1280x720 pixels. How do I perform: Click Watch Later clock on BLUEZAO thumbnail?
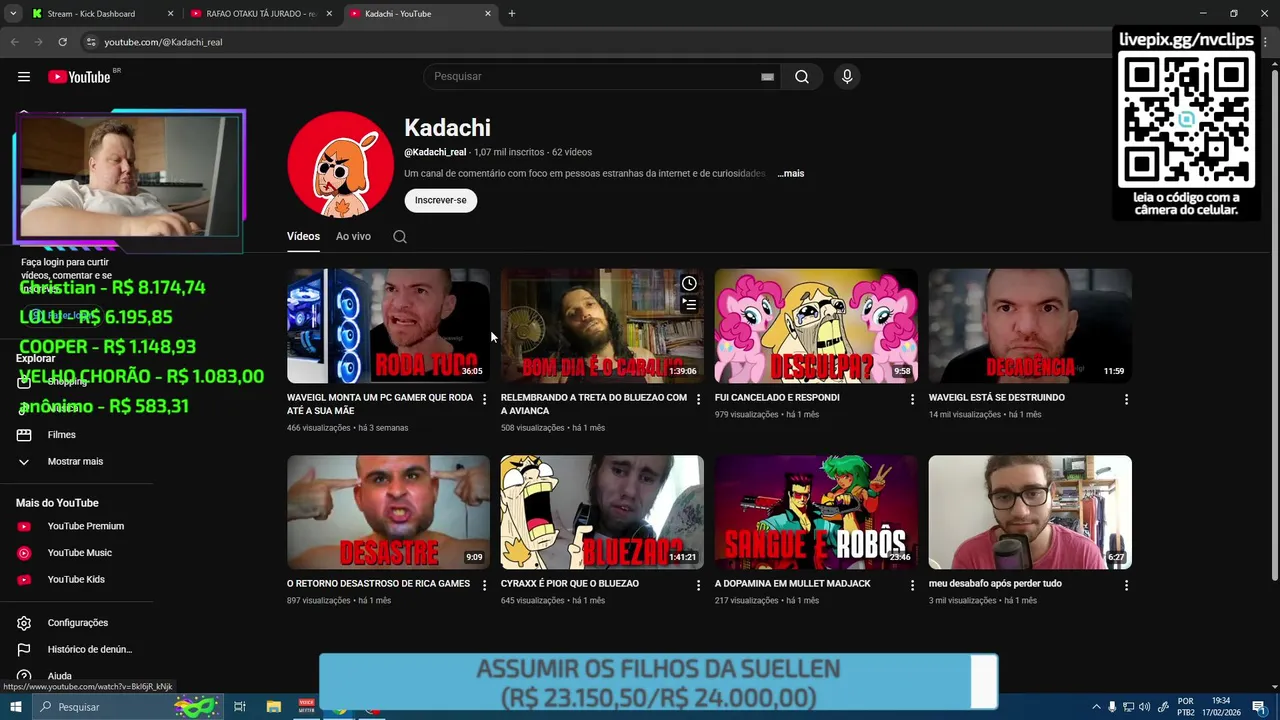[689, 283]
